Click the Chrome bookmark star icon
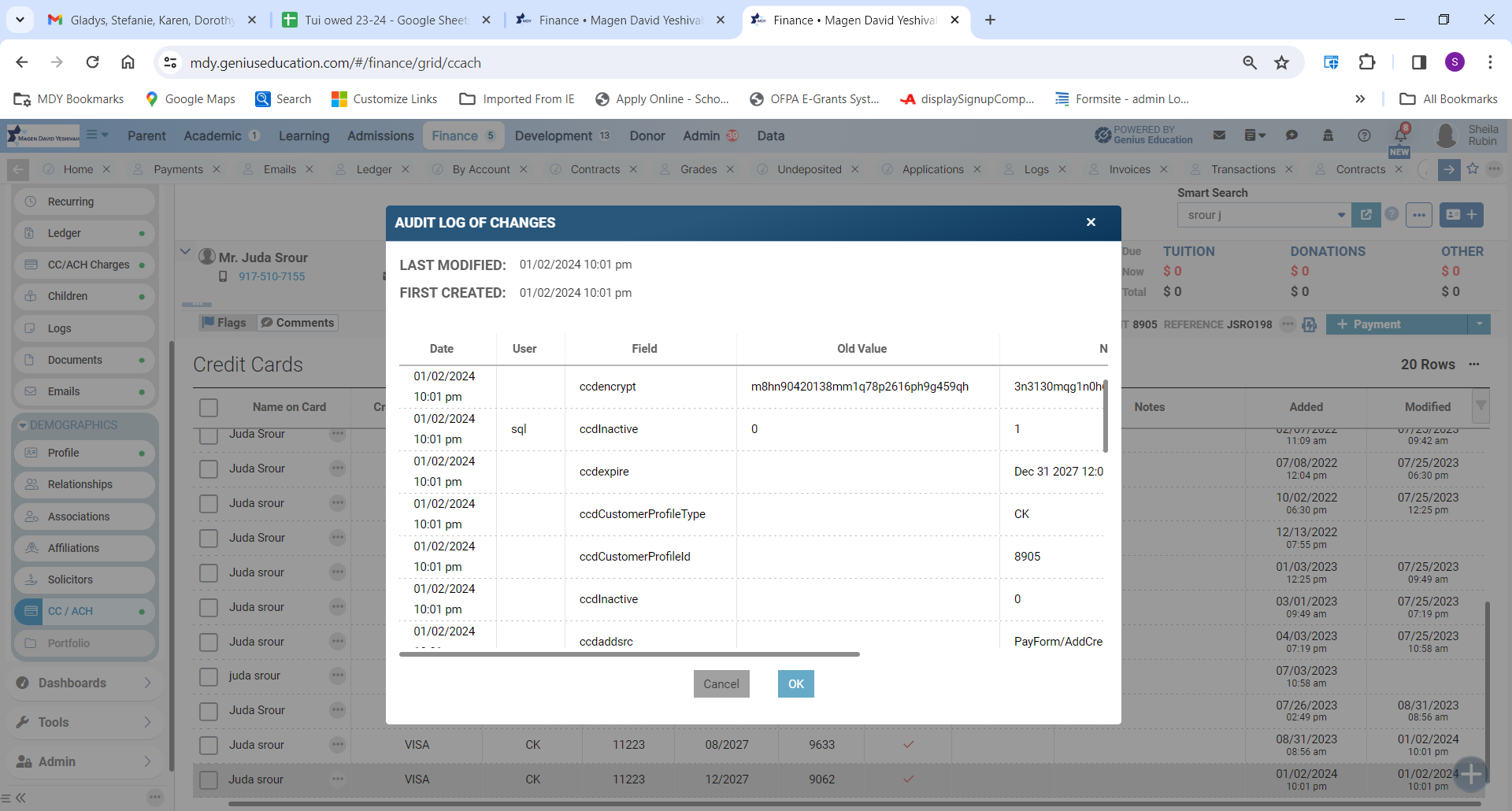The height and width of the screenshot is (811, 1512). click(1282, 62)
